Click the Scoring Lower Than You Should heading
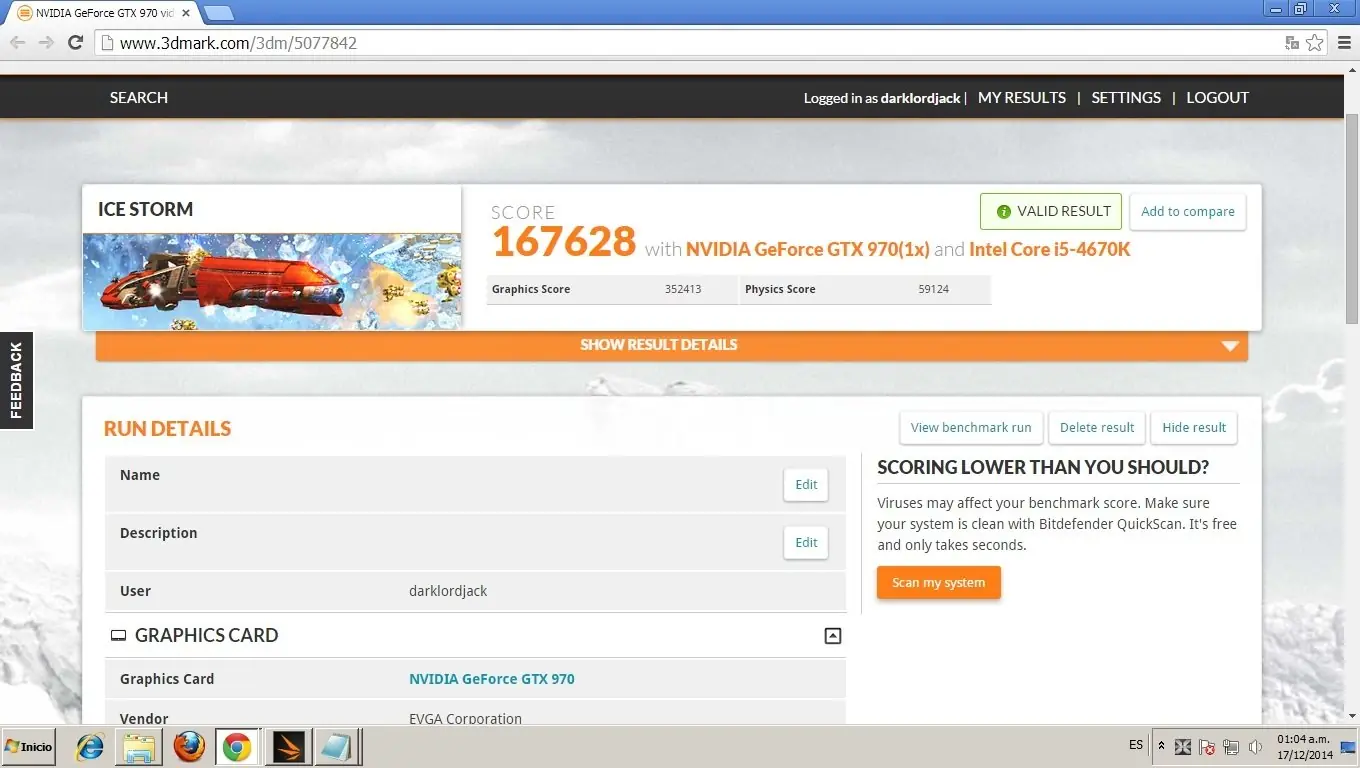Image resolution: width=1360 pixels, height=768 pixels. [1043, 468]
